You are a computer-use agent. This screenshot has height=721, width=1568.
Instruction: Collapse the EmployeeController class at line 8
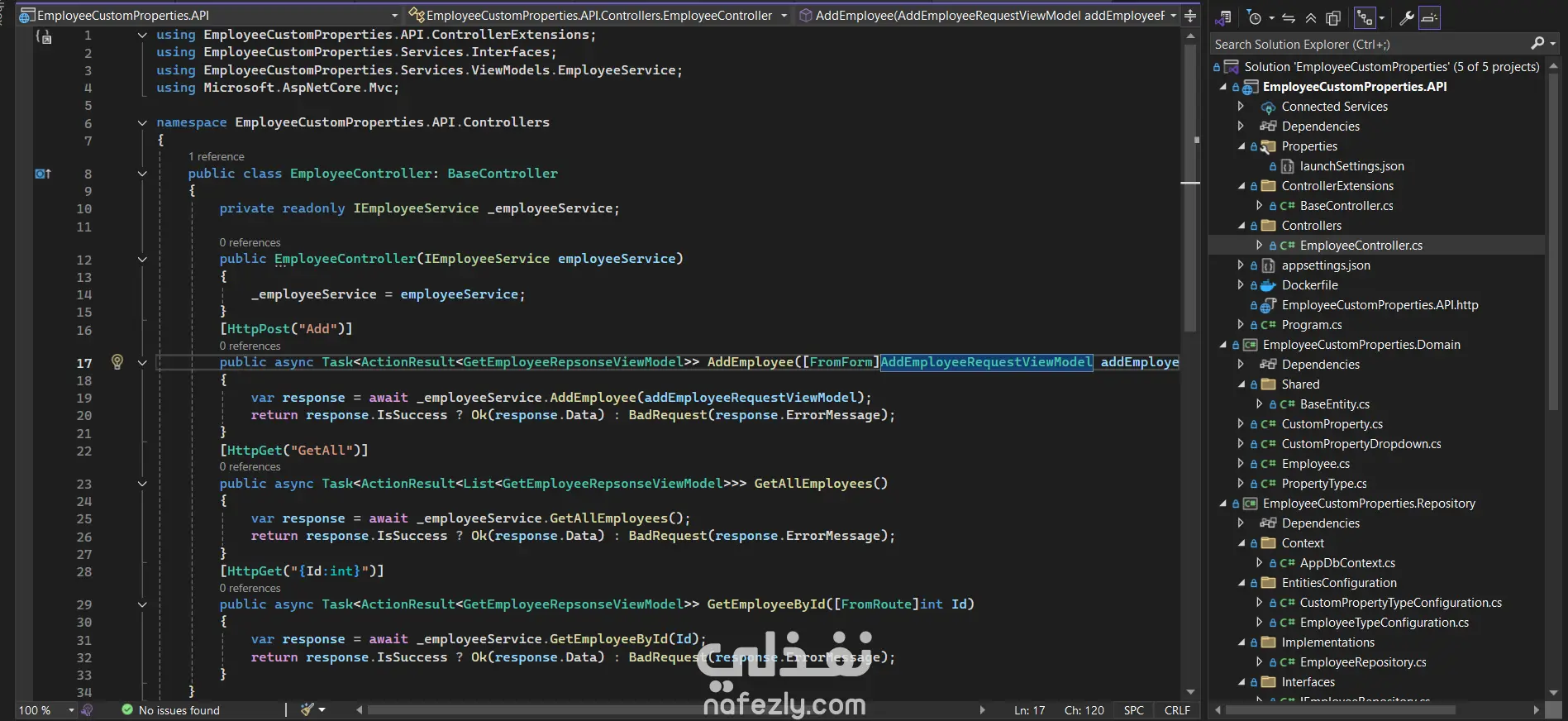142,174
